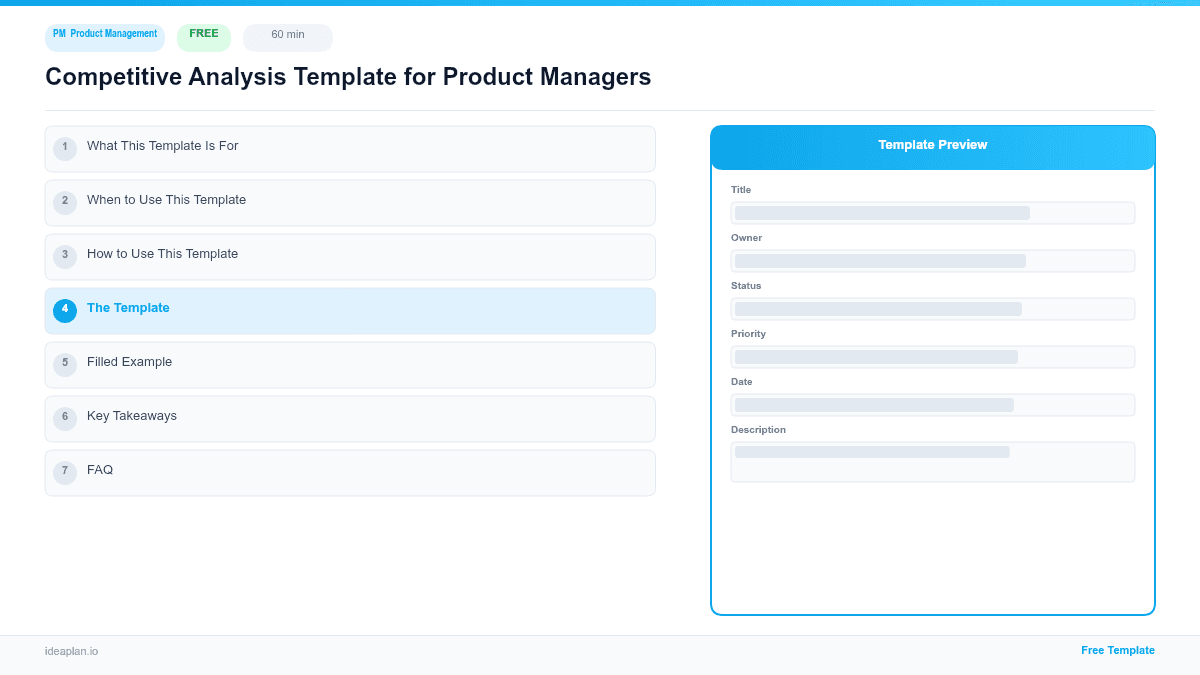Select the FREE badge
The height and width of the screenshot is (675, 1200).
tap(203, 34)
